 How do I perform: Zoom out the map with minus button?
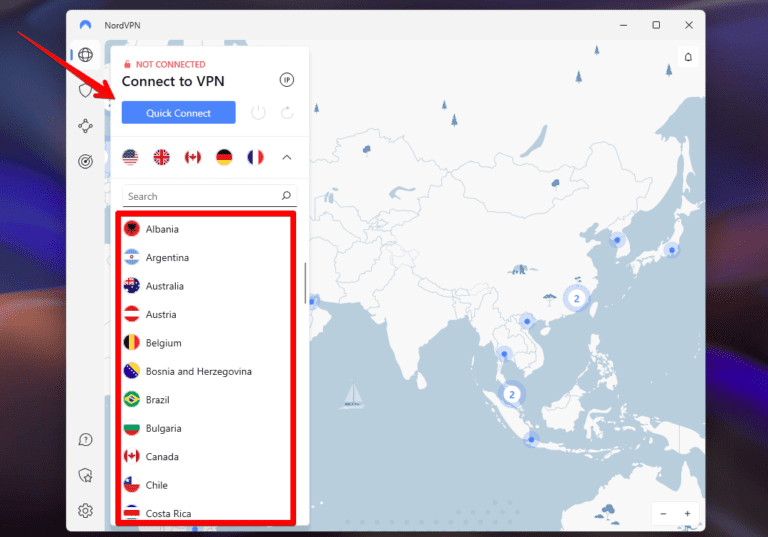point(663,513)
